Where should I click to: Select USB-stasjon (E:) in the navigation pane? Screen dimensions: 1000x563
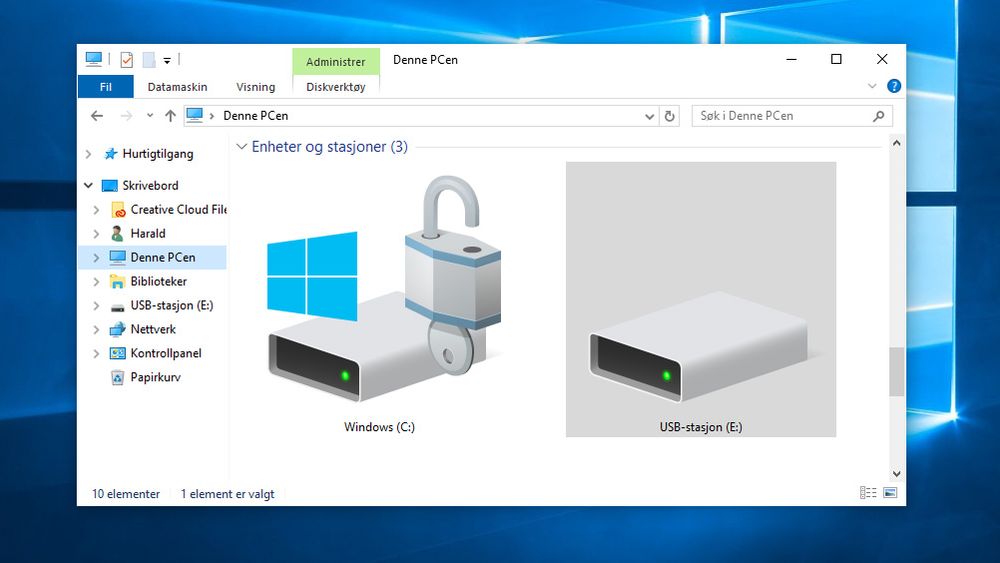click(x=172, y=305)
